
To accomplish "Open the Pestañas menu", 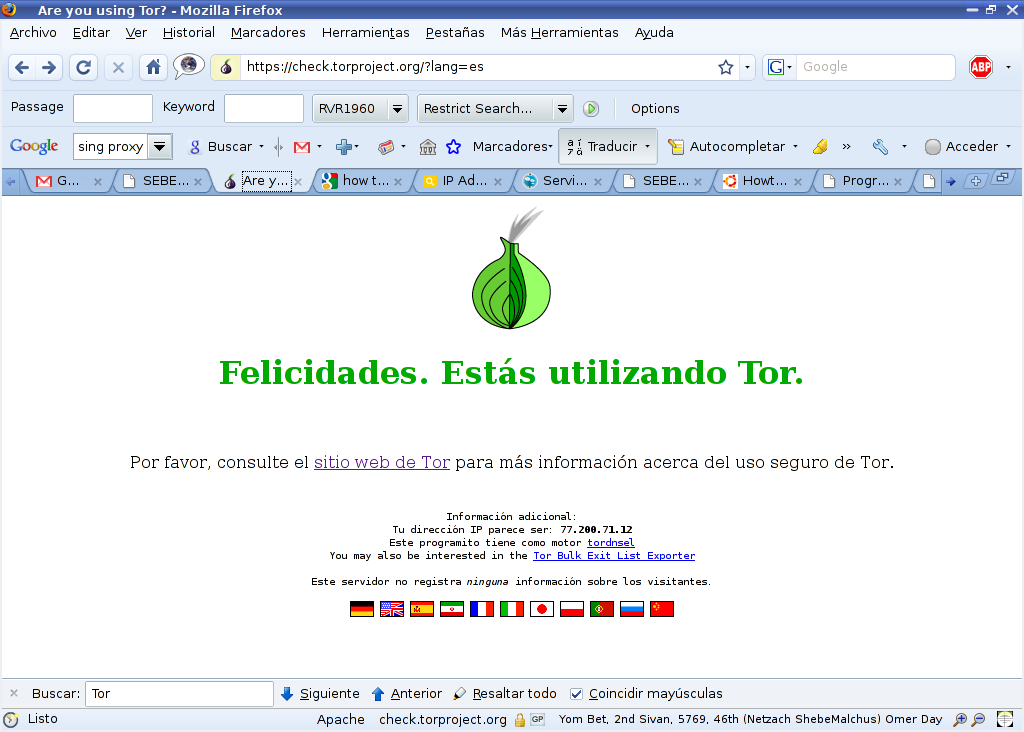I will [455, 33].
